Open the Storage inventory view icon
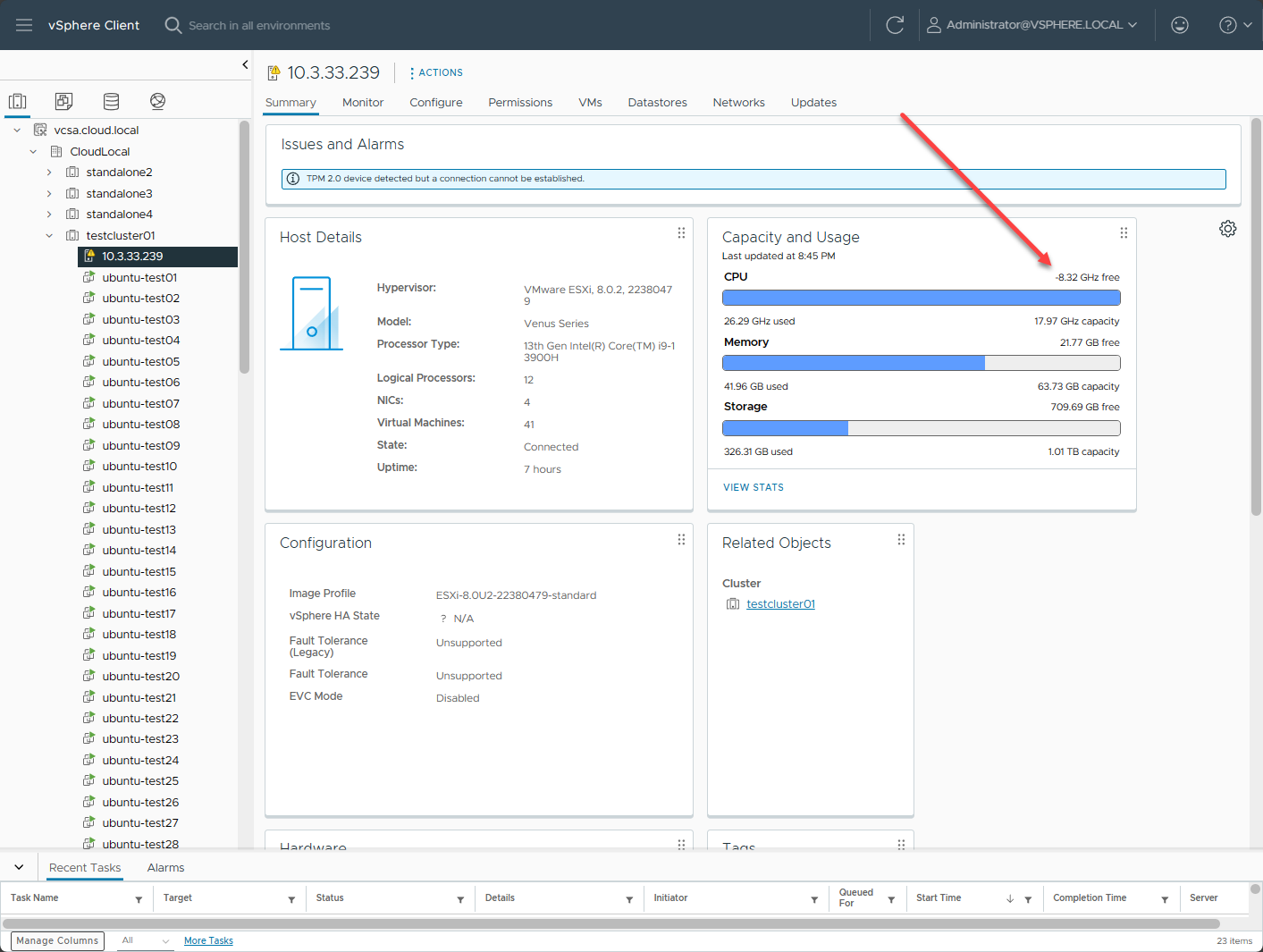 click(111, 101)
